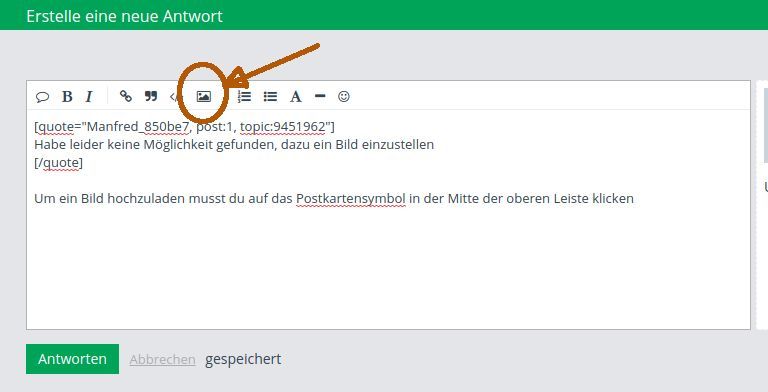Image resolution: width=768 pixels, height=392 pixels.
Task: Click the image upload icon
Action: point(204,97)
